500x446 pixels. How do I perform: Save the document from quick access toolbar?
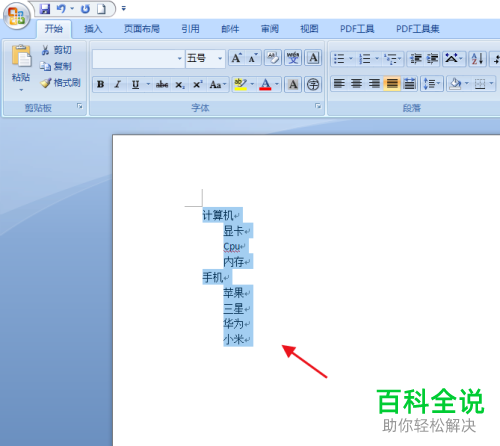tap(45, 9)
